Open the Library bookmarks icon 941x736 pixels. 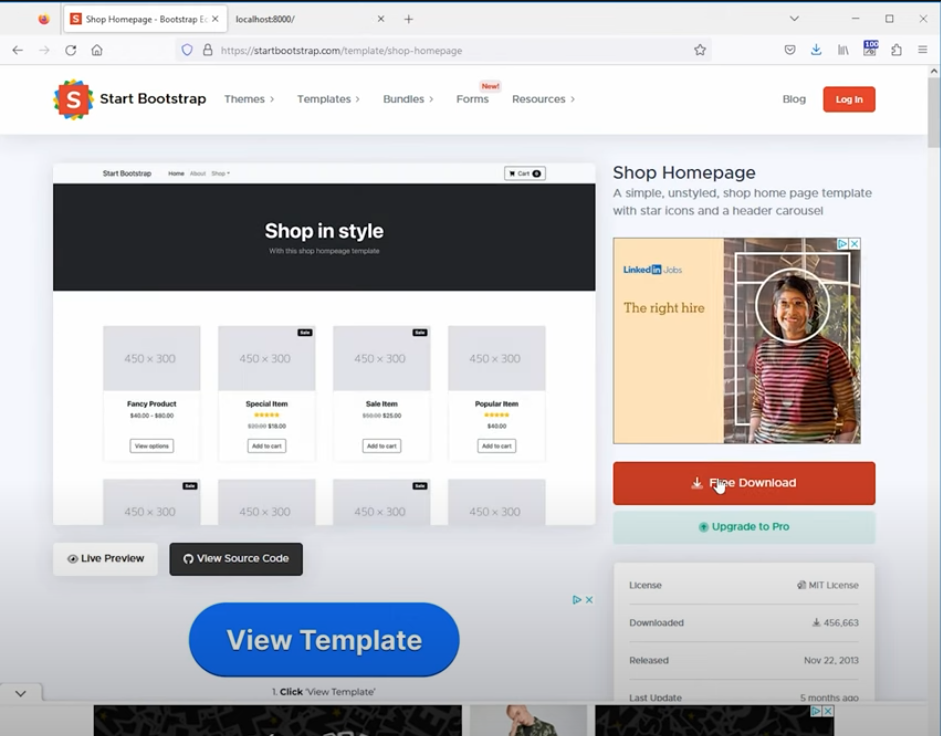tap(843, 50)
